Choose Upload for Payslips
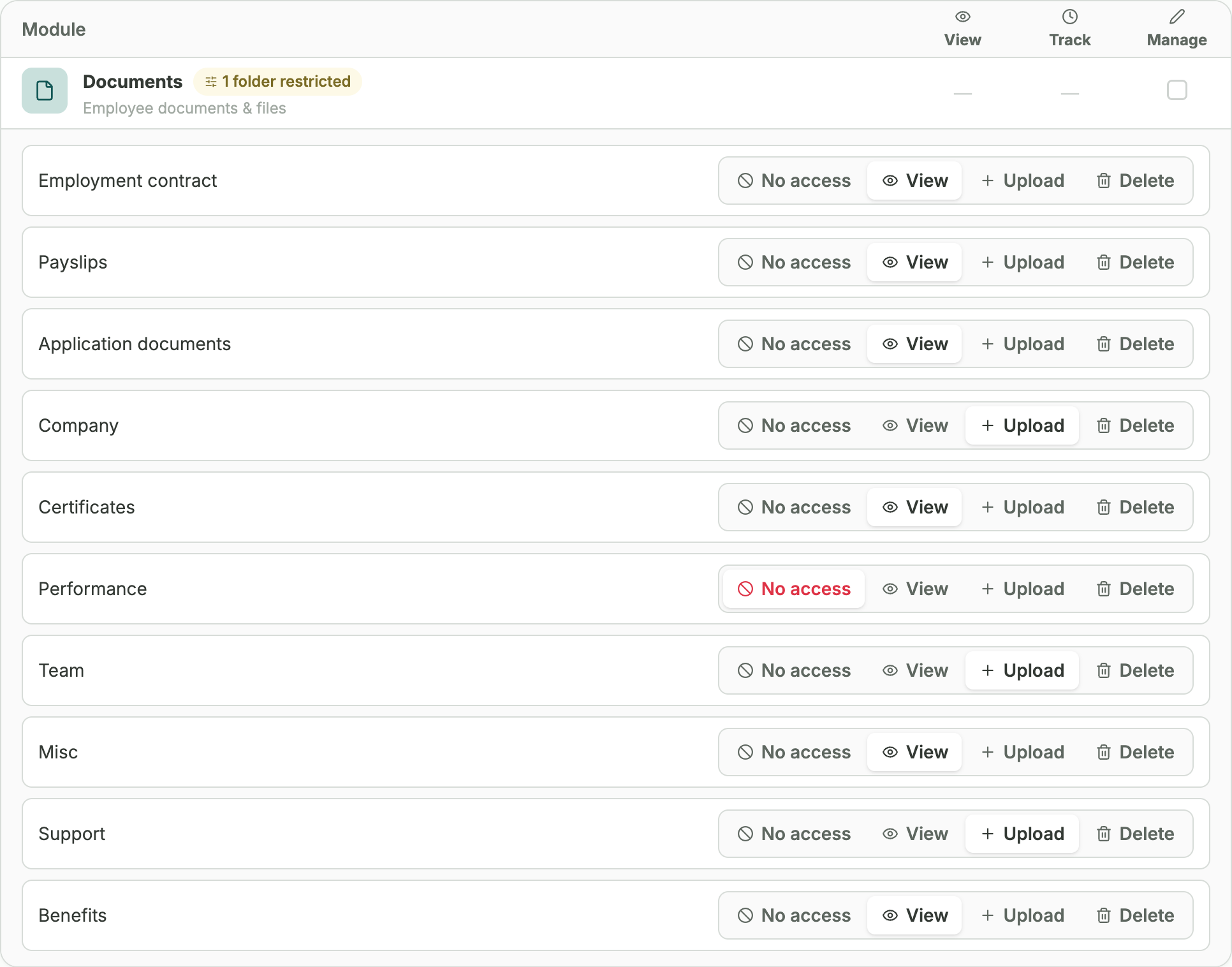This screenshot has height=967, width=1232. [x=1022, y=262]
